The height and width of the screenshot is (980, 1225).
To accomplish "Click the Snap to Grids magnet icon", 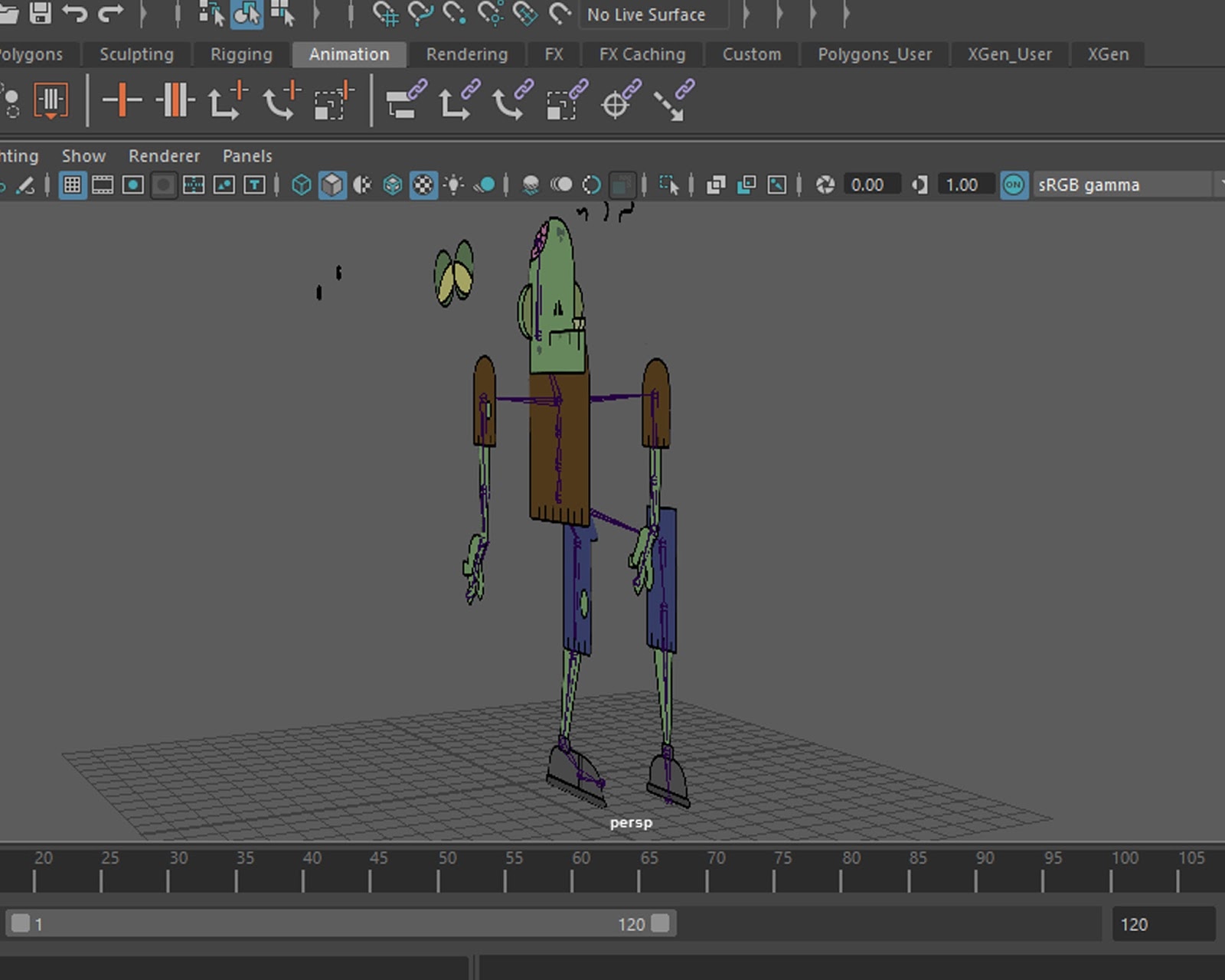I will pos(385,14).
